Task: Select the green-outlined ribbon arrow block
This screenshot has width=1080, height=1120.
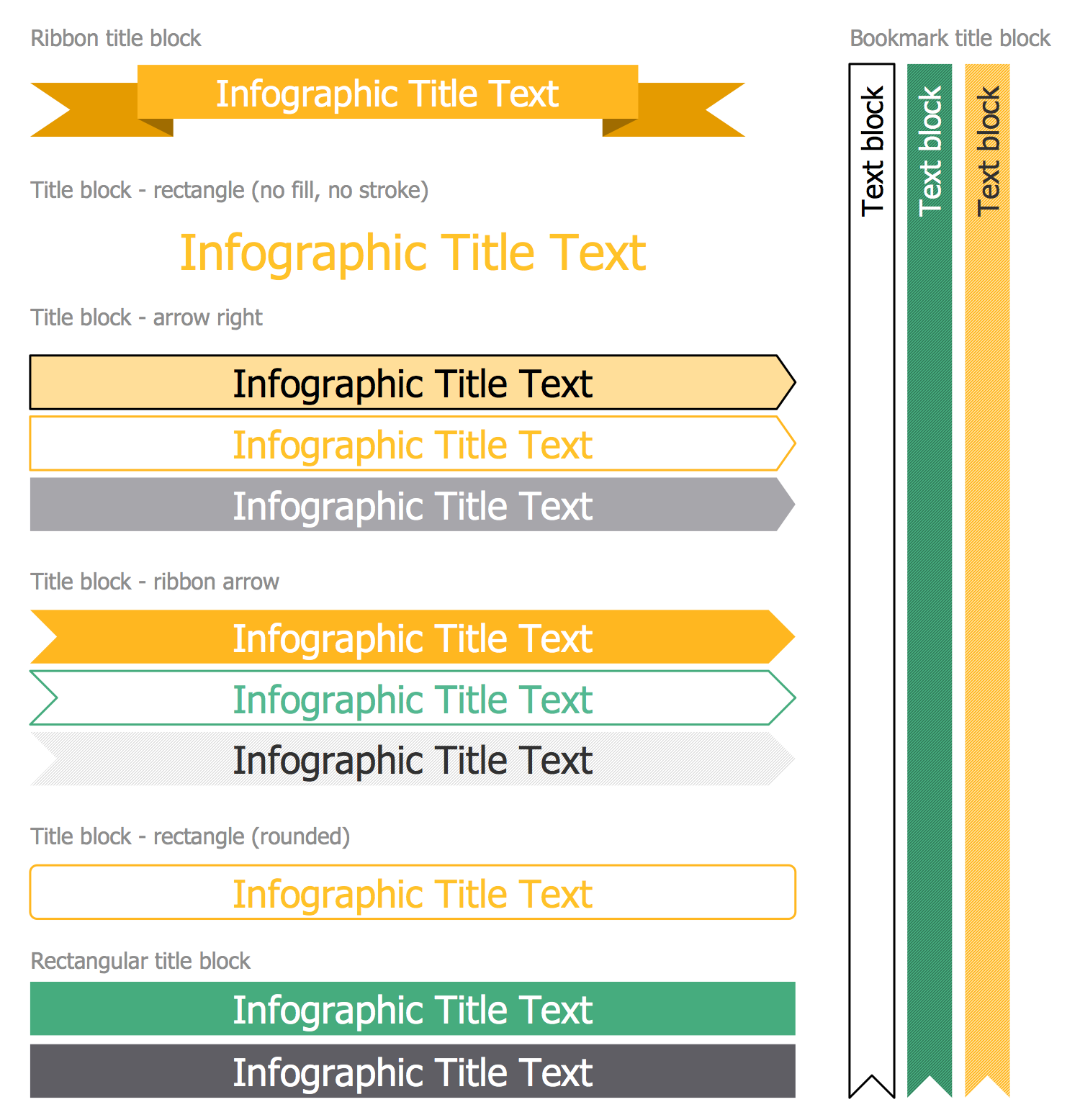Action: [413, 699]
